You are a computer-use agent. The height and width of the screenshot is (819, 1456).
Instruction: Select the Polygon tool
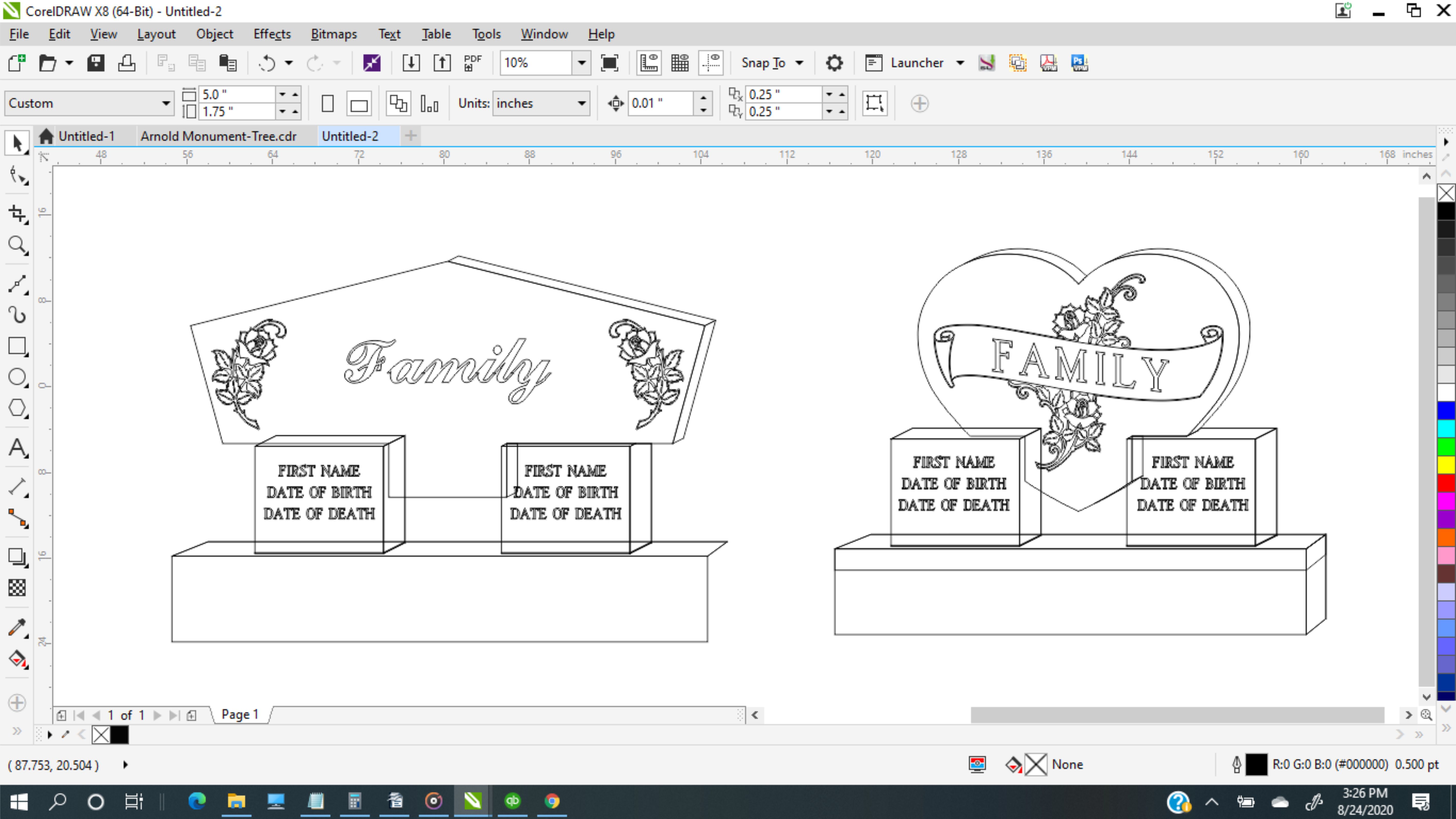17,408
